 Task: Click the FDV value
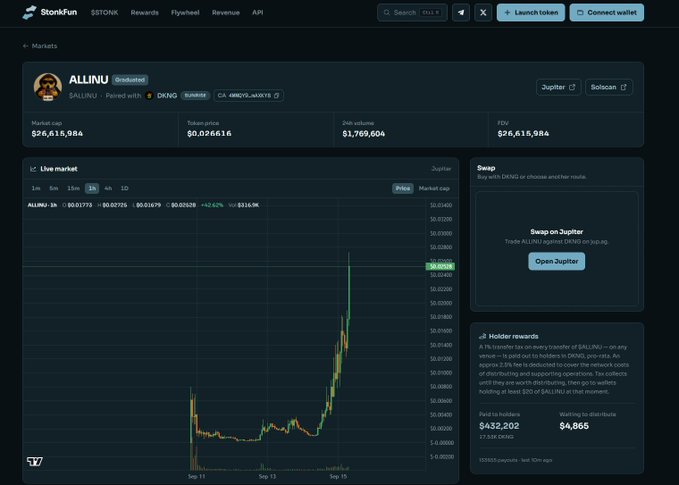coord(523,133)
